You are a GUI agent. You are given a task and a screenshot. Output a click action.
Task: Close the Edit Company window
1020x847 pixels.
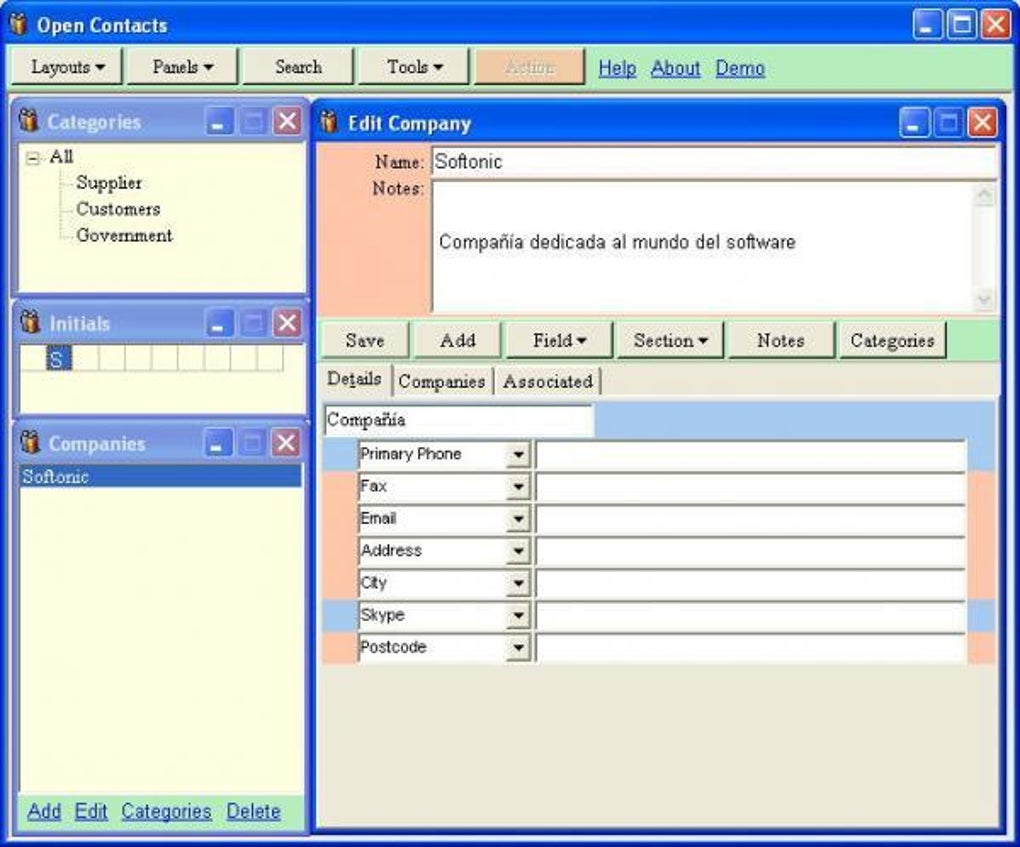pos(982,123)
